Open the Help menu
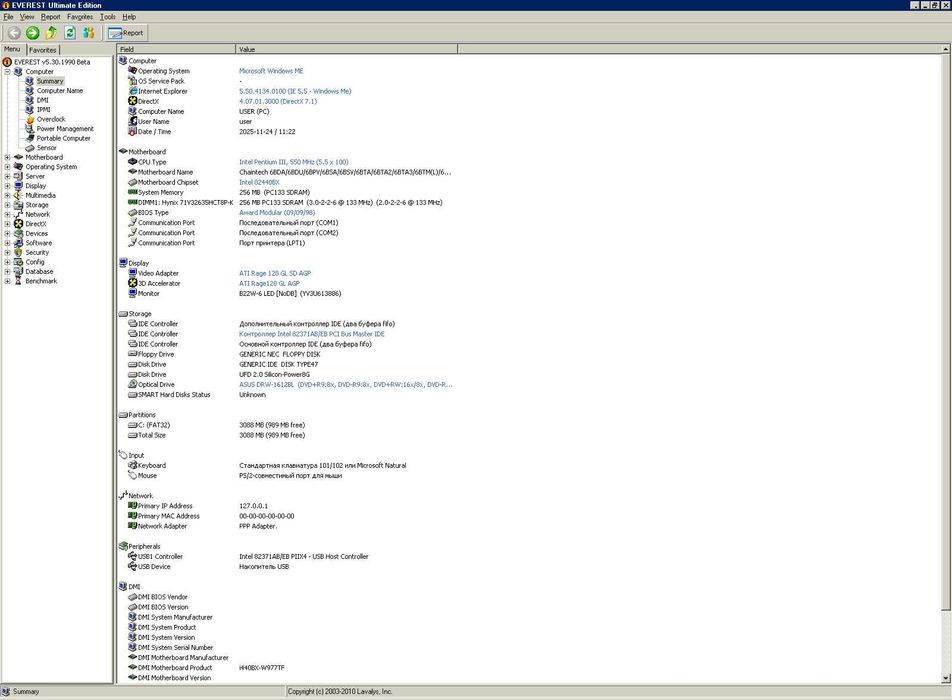 [129, 17]
